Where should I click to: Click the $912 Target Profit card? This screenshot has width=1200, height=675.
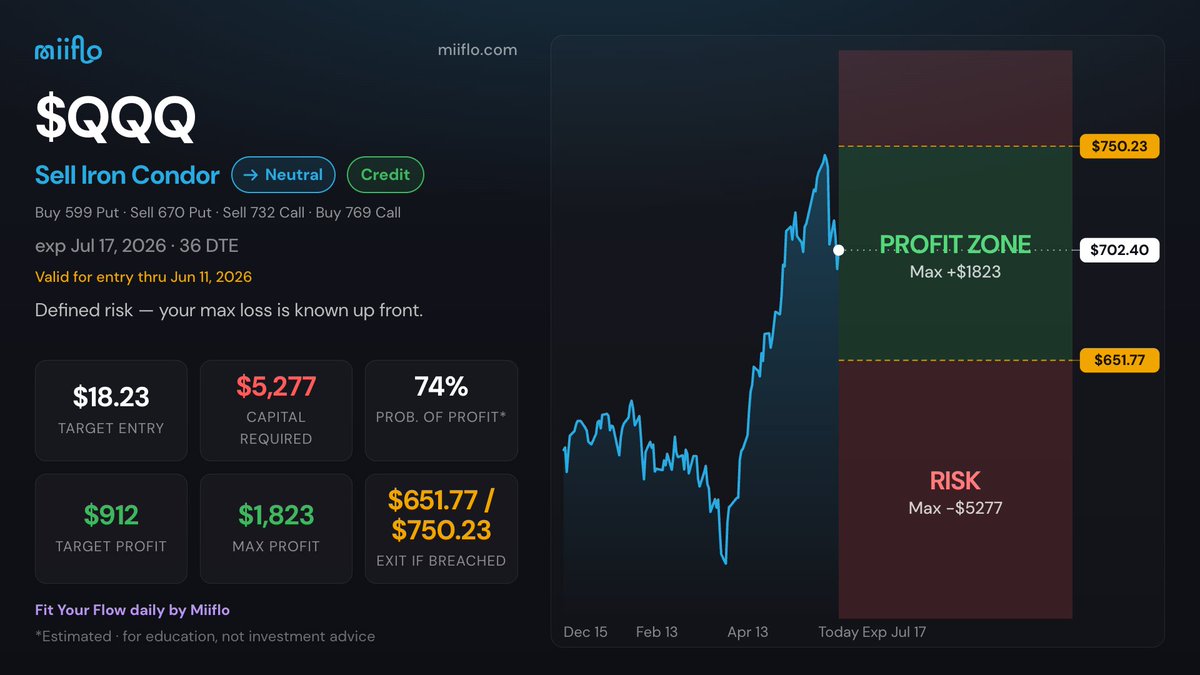[x=111, y=528]
